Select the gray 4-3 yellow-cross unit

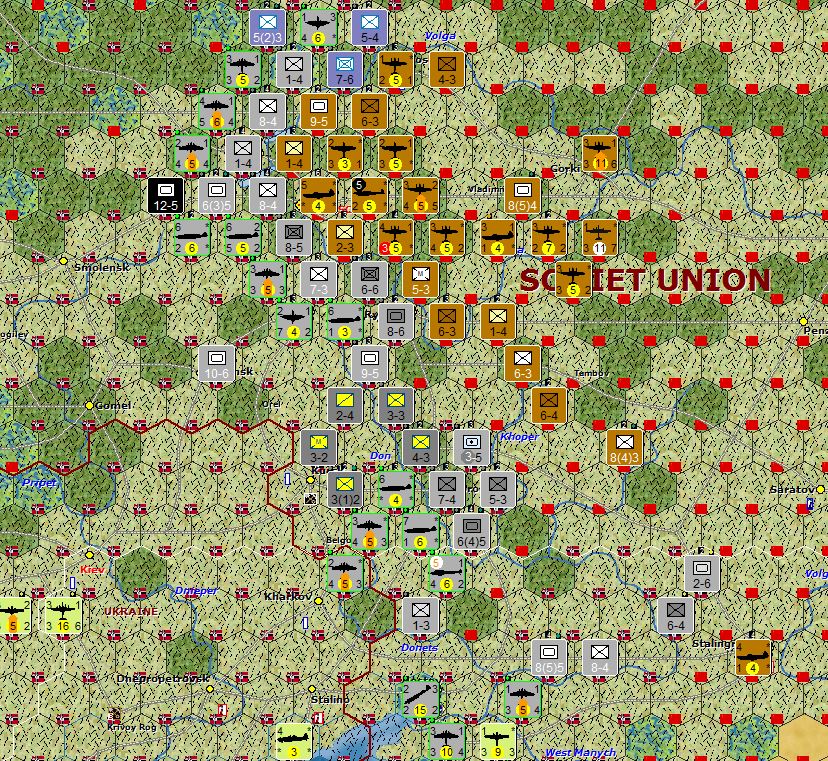coord(420,447)
